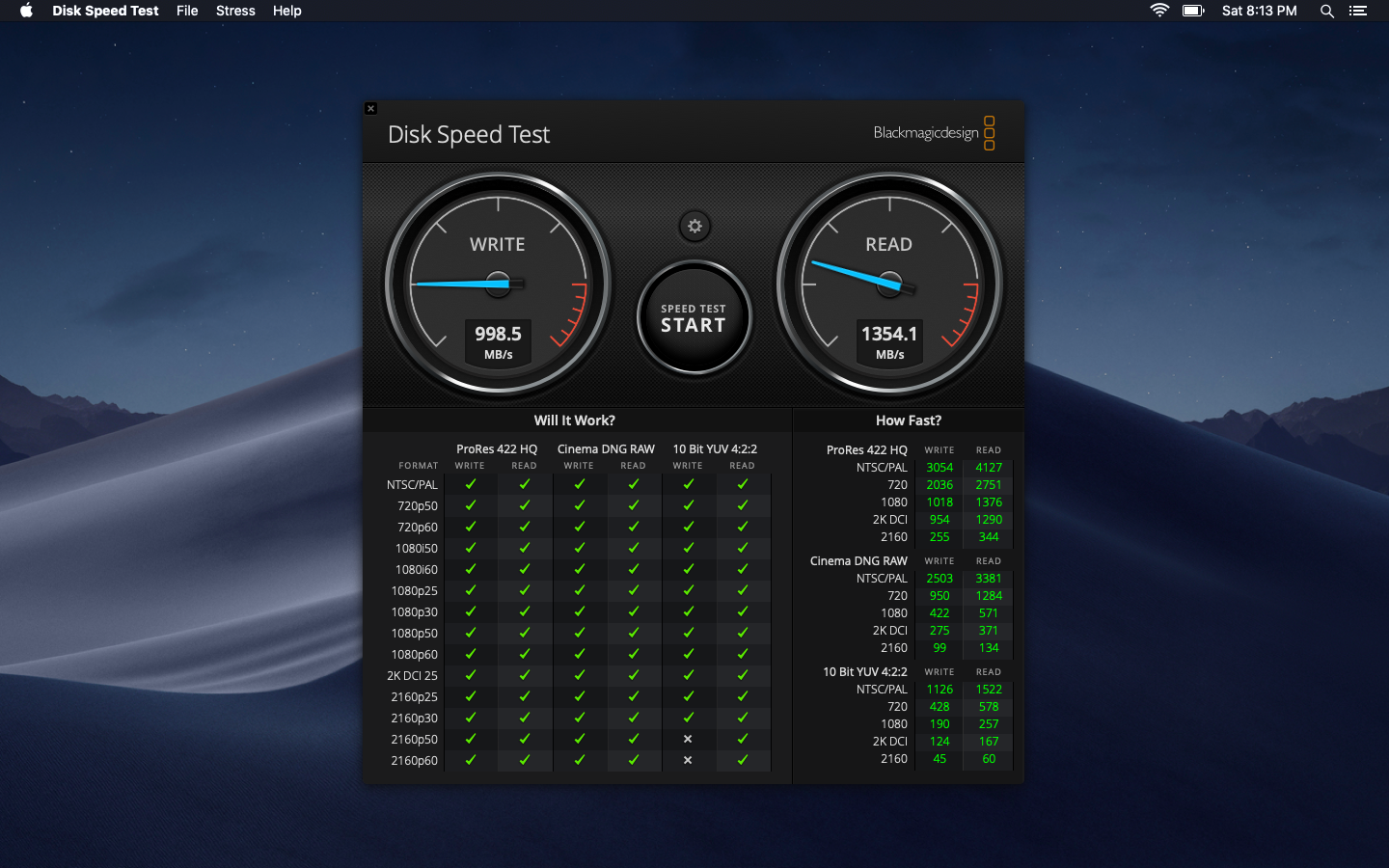Click the Will It Work? heading

point(575,420)
